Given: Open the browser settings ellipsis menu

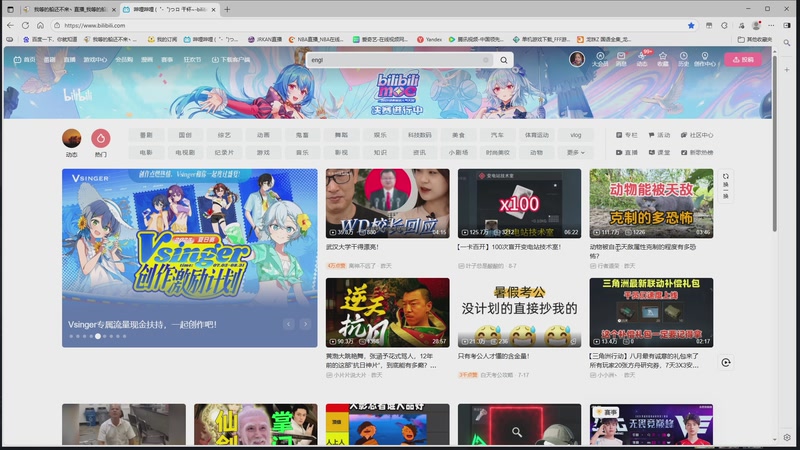Looking at the screenshot, I should pyautogui.click(x=771, y=25).
